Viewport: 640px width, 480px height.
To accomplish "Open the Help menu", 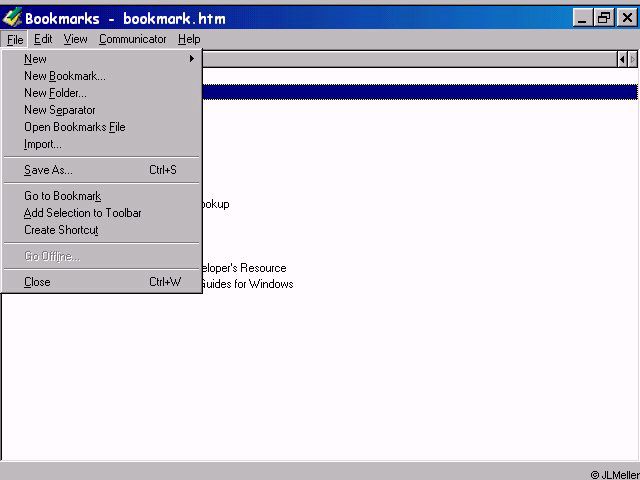I will pyautogui.click(x=189, y=39).
